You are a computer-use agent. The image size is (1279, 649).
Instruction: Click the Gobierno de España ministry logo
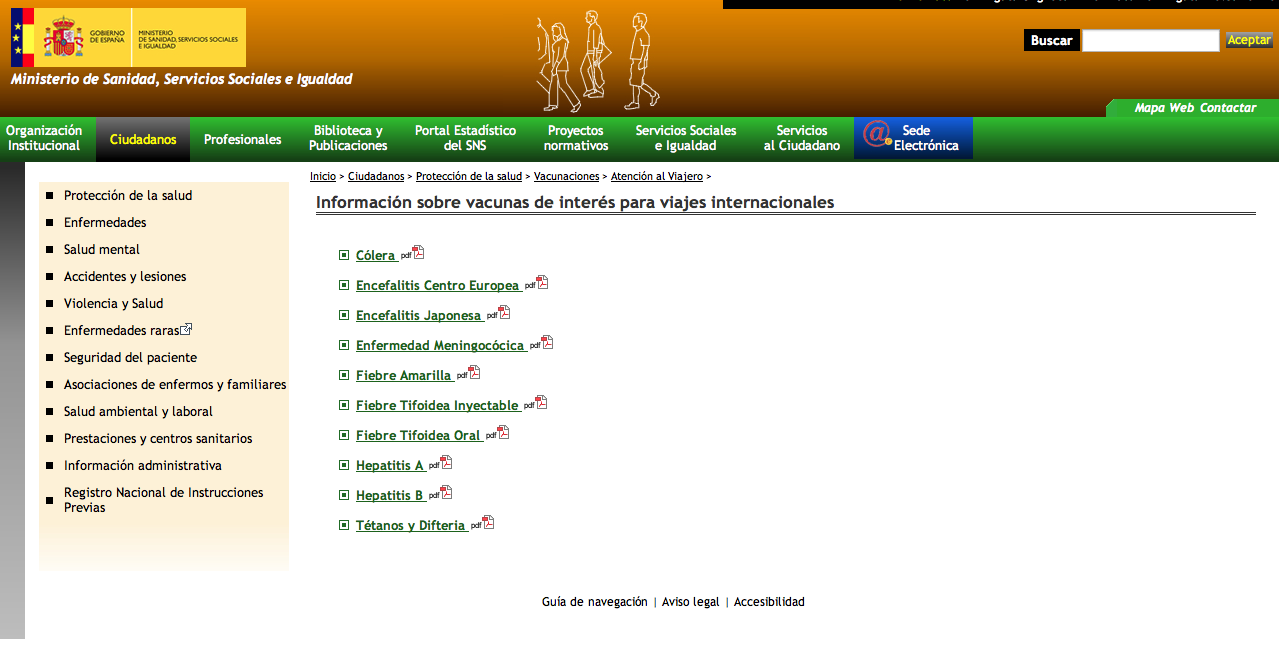[128, 37]
